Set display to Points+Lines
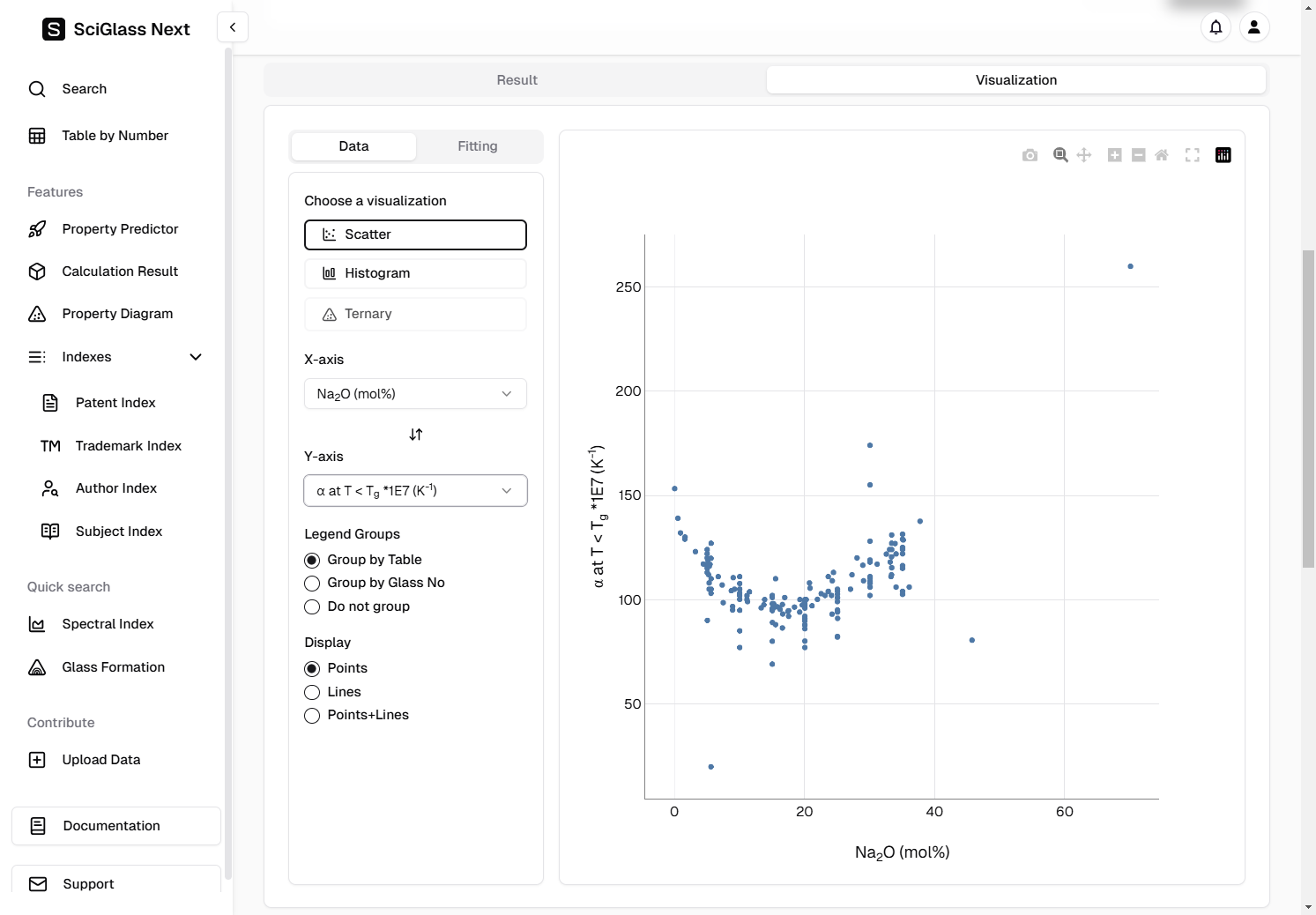Screen dimensions: 1316x915 coord(312,716)
